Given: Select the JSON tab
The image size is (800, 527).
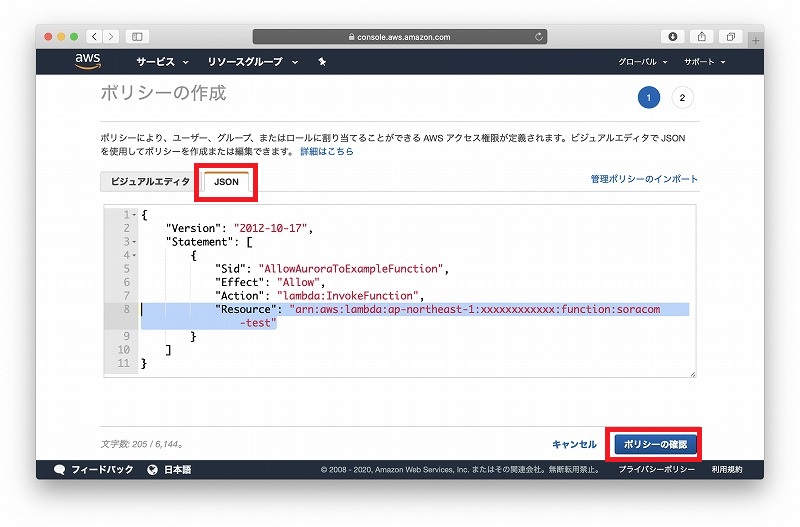Looking at the screenshot, I should click(226, 182).
